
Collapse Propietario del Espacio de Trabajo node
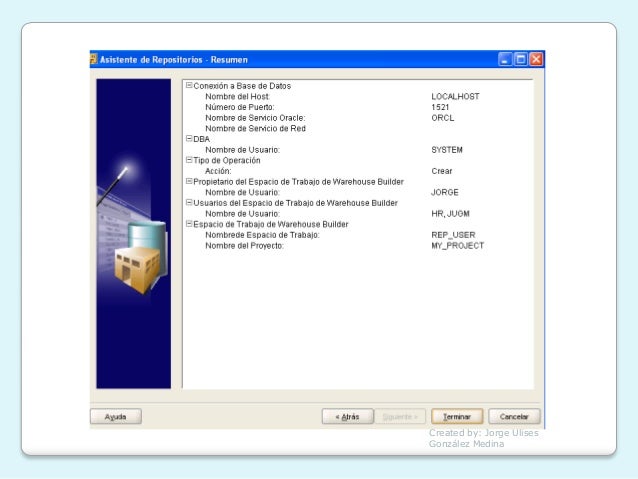pos(189,181)
